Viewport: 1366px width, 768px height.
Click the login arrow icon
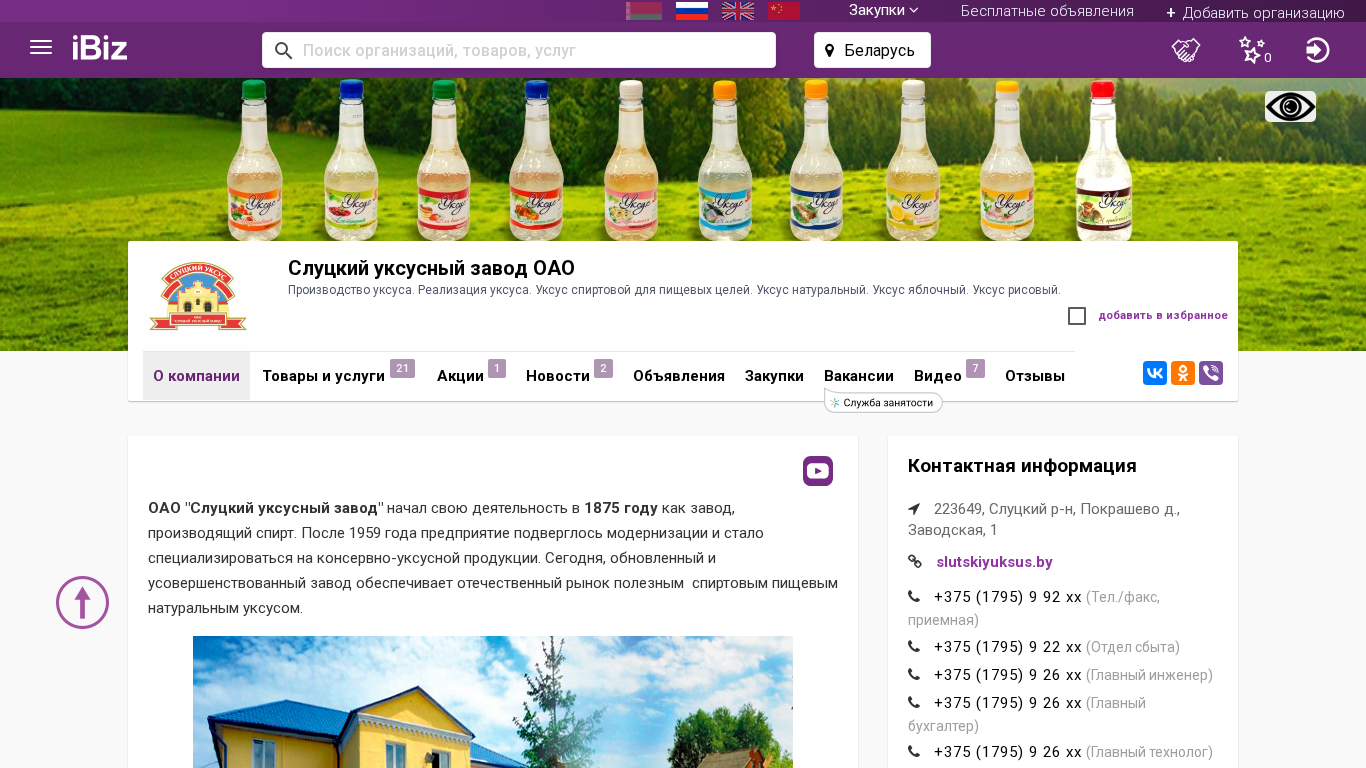(x=1318, y=50)
